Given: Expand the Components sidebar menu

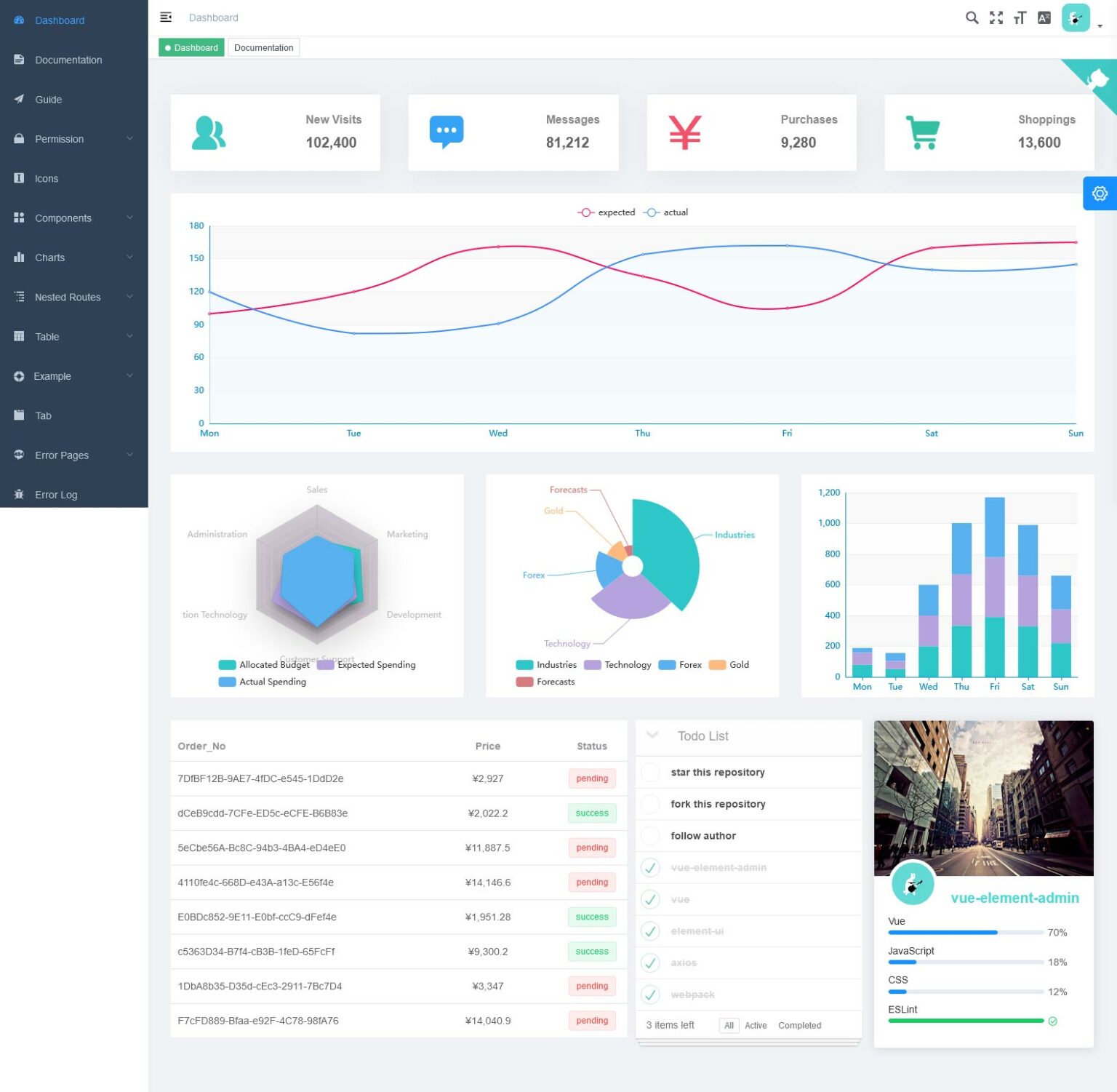Looking at the screenshot, I should (x=63, y=218).
